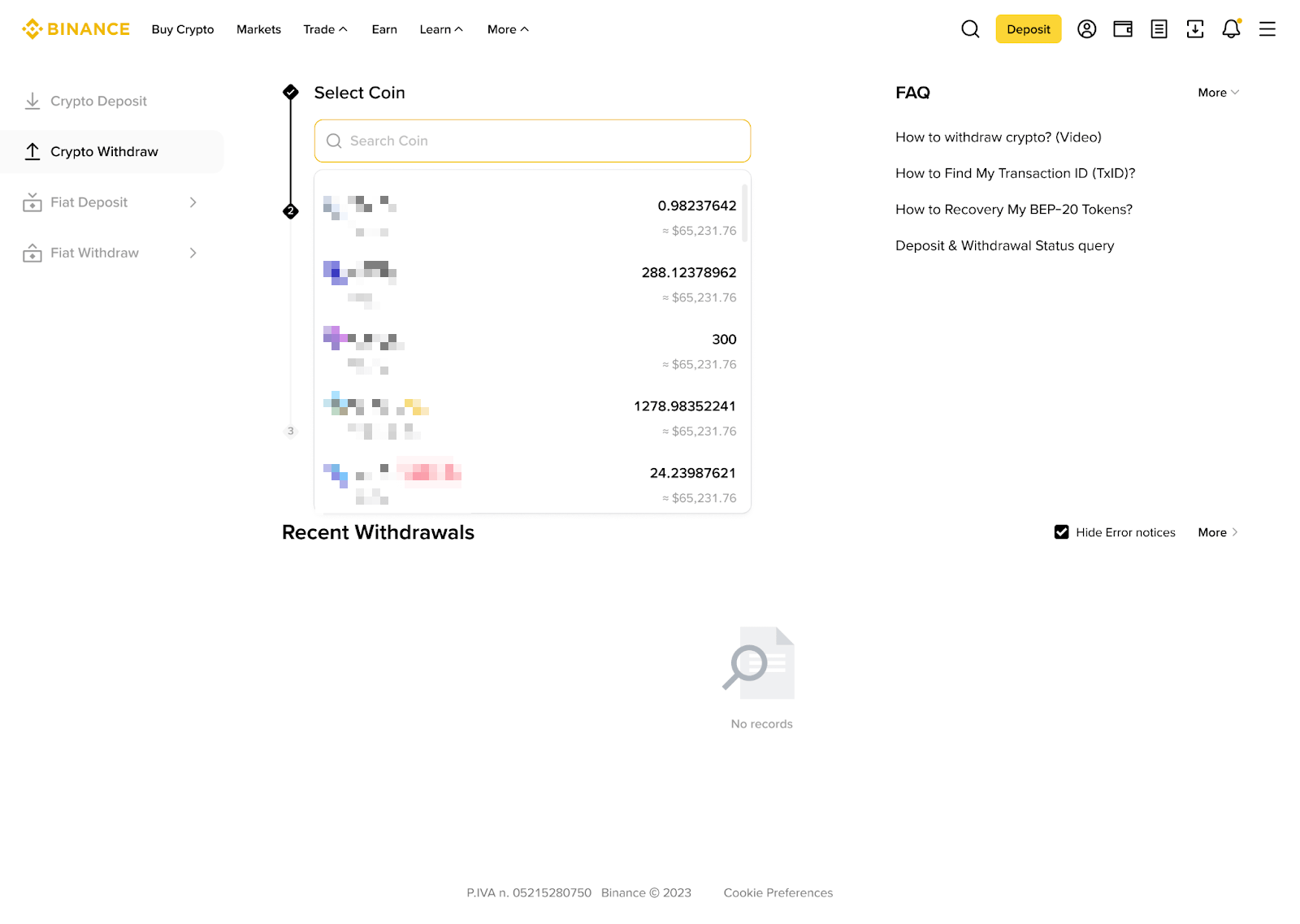The height and width of the screenshot is (924, 1300).
Task: Expand the Learn dropdown menu
Action: tap(441, 29)
